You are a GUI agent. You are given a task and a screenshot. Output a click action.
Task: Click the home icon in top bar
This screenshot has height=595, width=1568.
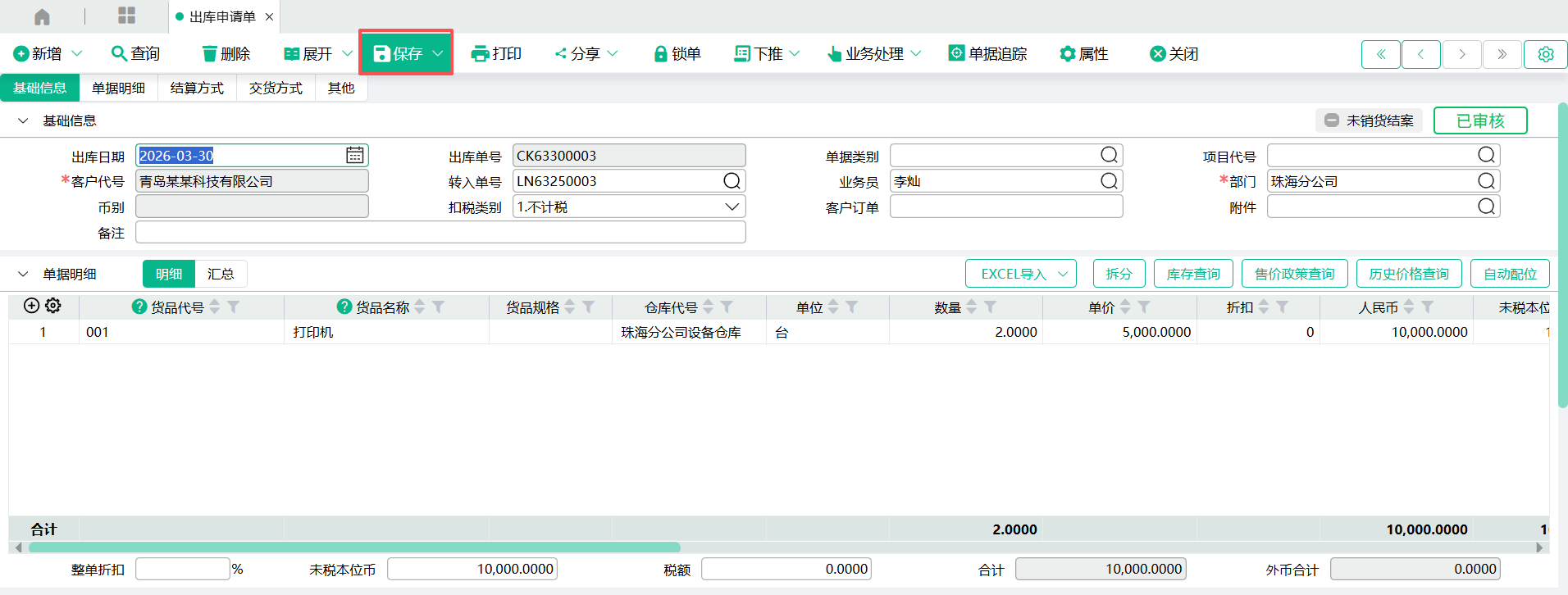coord(42,16)
